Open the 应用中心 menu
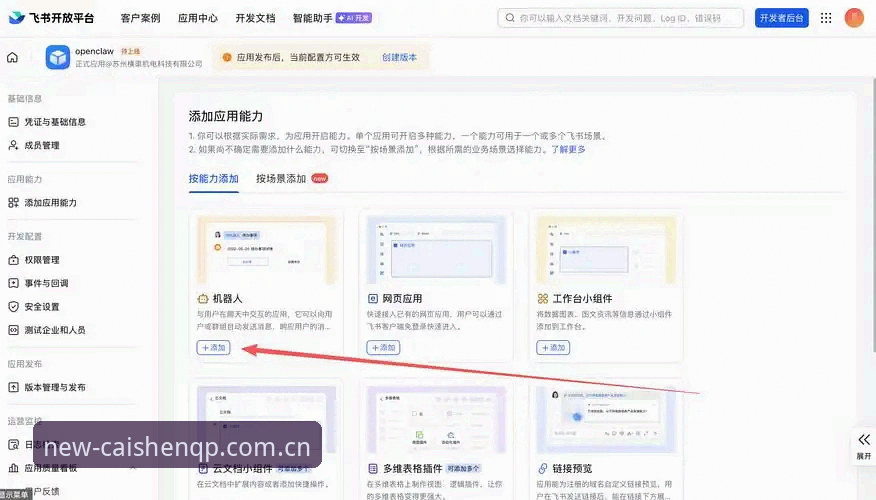Screen dimensions: 876x500 (x=198, y=18)
